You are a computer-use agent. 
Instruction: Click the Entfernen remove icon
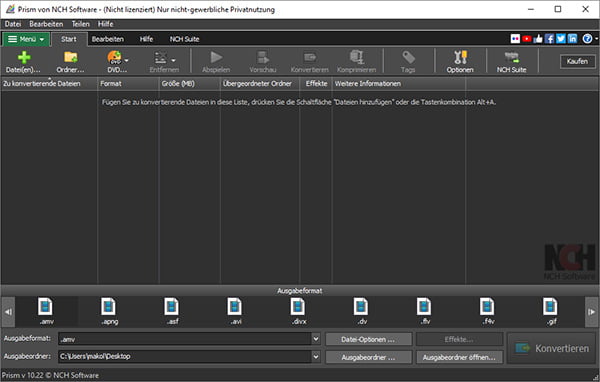160,57
